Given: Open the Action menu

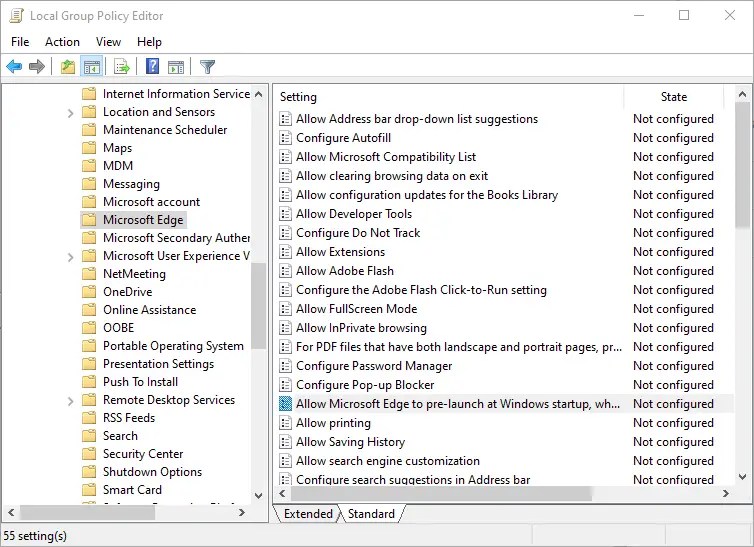Looking at the screenshot, I should pyautogui.click(x=63, y=42).
